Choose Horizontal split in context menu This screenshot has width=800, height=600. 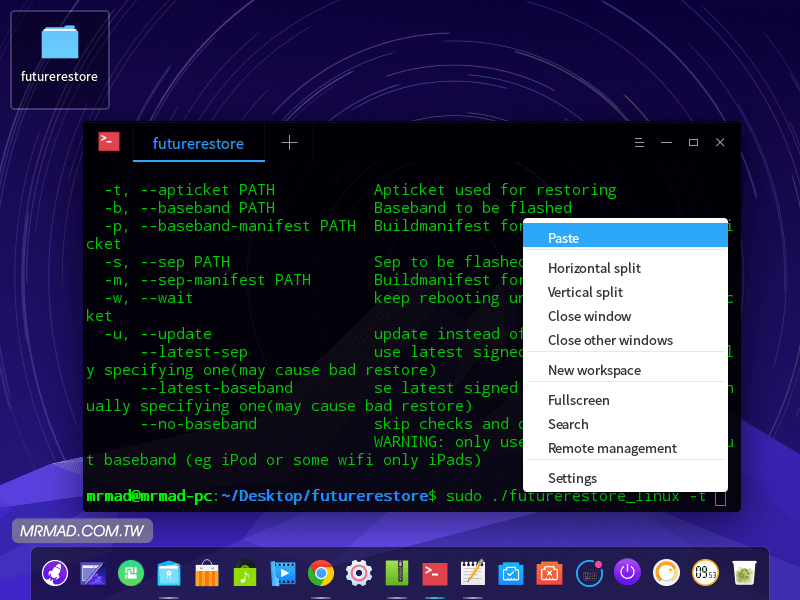(x=594, y=268)
